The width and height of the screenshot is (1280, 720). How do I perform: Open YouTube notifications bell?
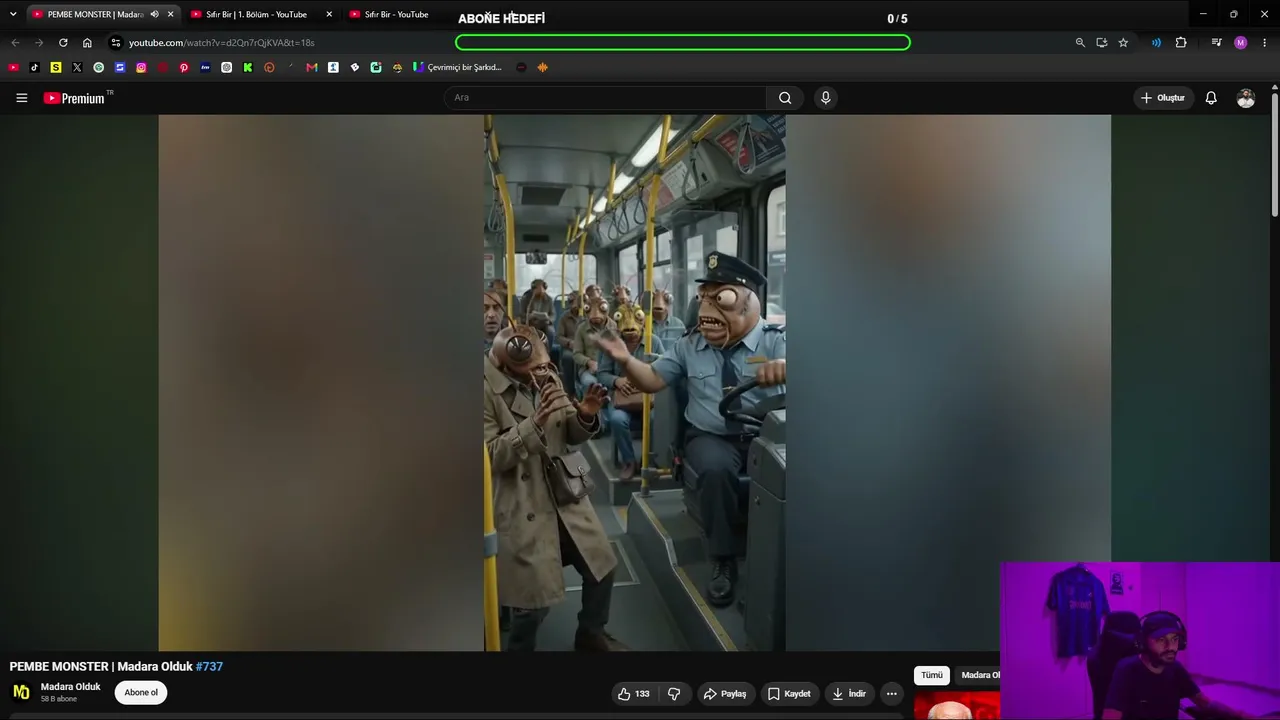tap(1211, 98)
